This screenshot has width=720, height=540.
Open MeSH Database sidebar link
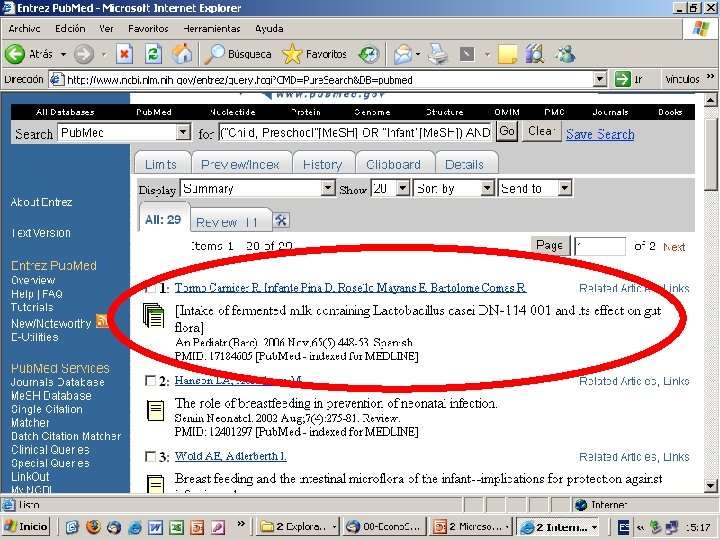point(51,396)
